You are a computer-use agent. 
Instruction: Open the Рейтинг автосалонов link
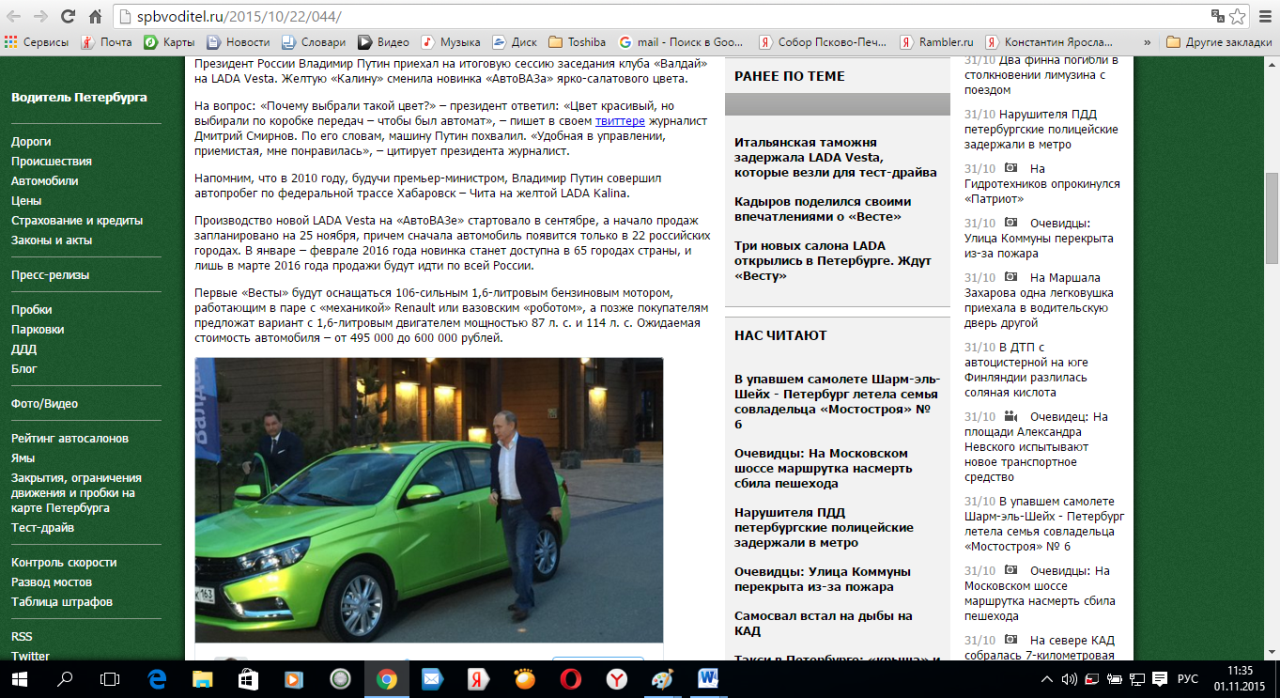pos(70,438)
